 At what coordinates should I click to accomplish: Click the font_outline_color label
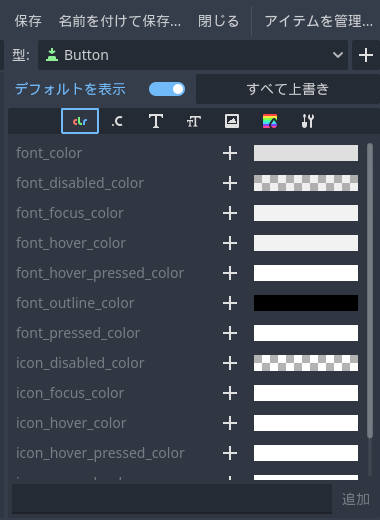(x=75, y=303)
